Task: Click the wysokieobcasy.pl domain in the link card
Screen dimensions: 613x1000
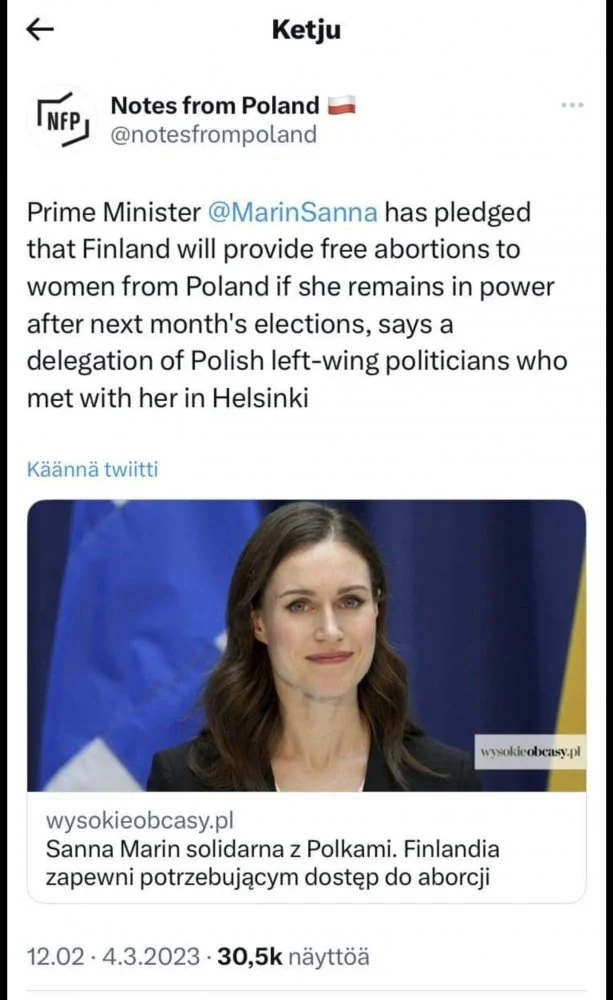Action: tap(140, 821)
